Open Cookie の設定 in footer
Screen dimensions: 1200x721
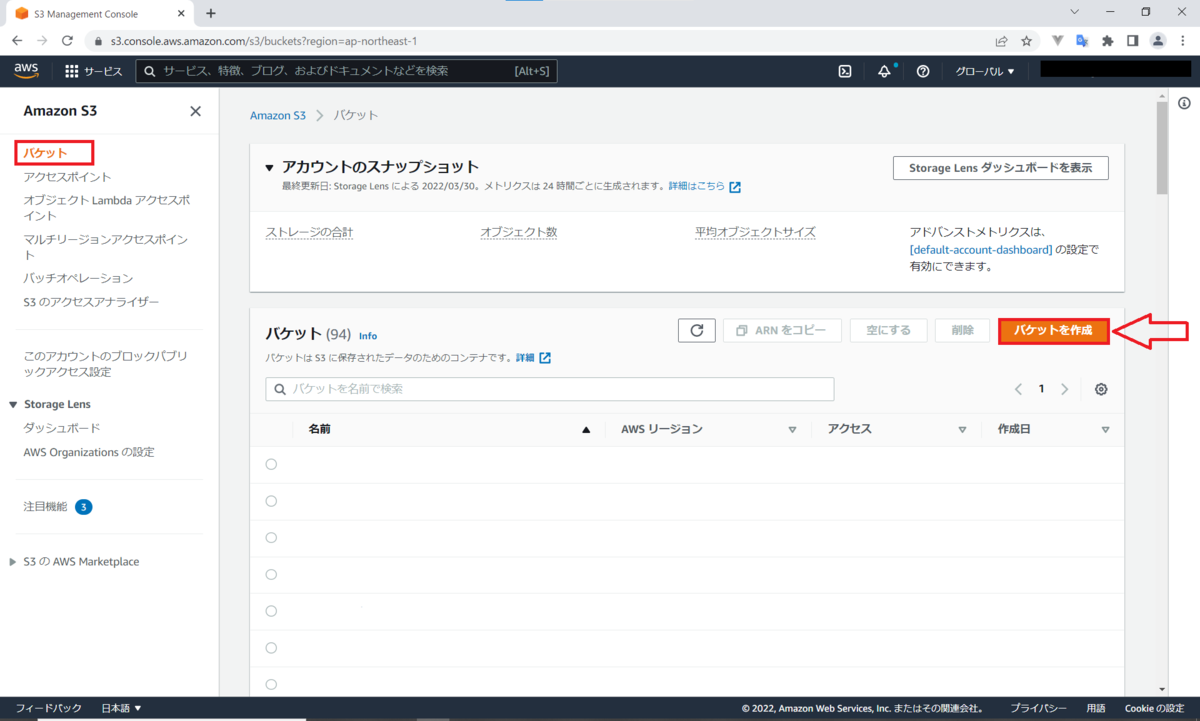click(x=1154, y=708)
